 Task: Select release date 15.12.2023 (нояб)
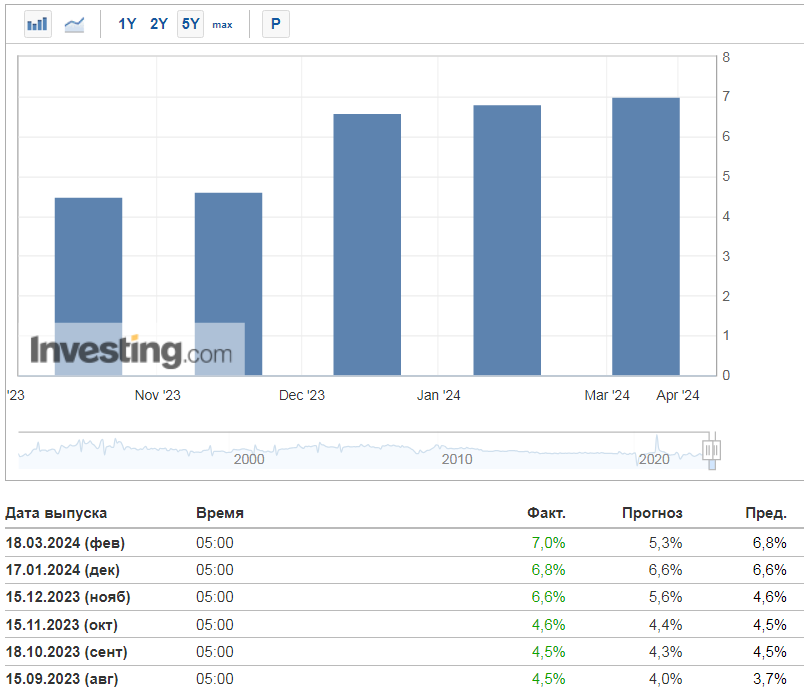point(68,597)
